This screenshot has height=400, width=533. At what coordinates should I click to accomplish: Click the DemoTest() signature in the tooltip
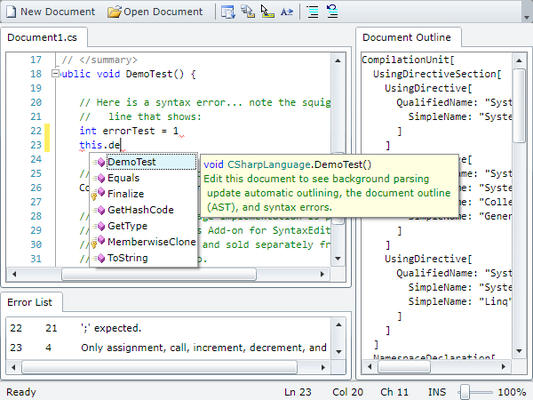point(288,165)
